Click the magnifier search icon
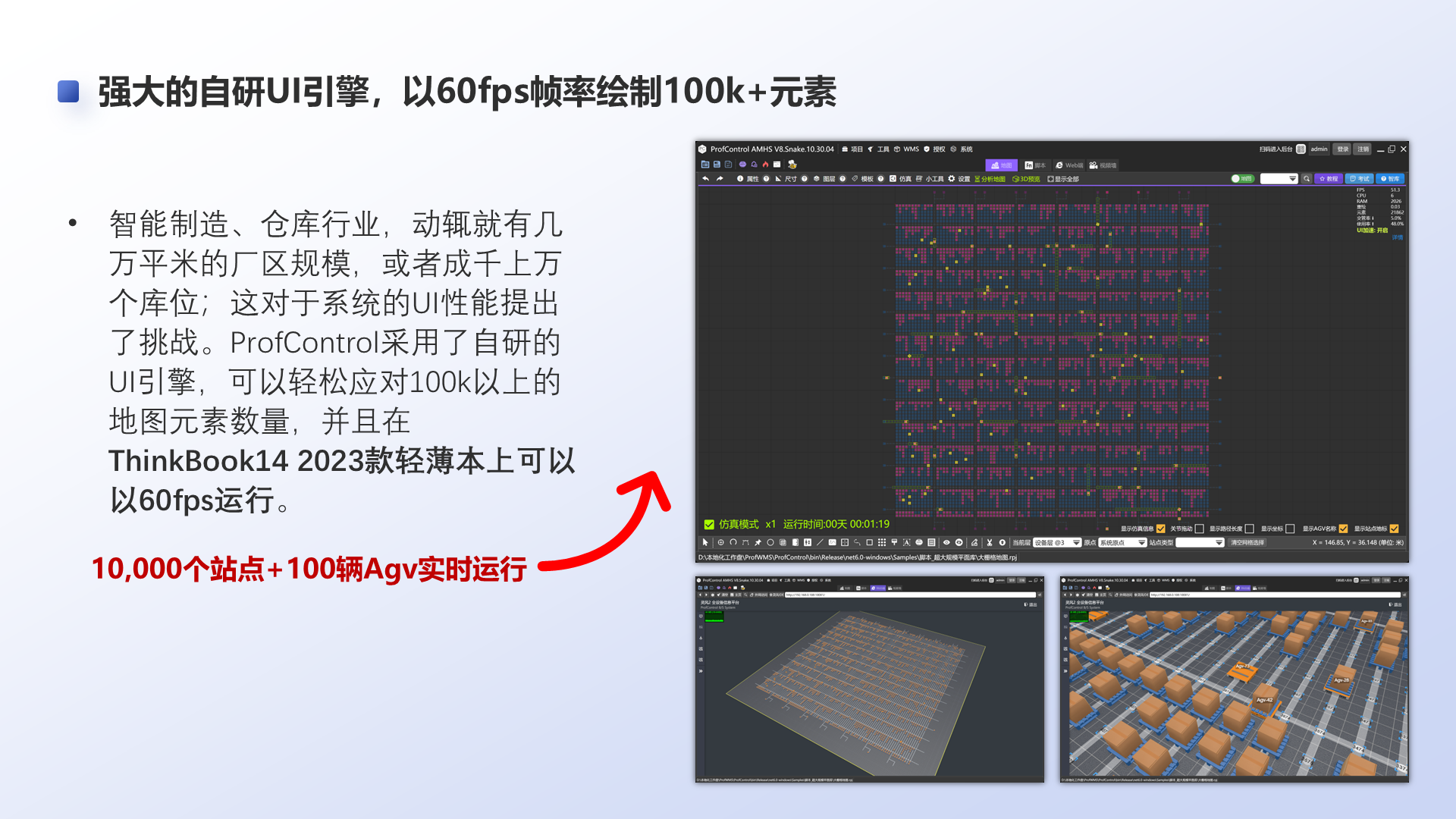The width and height of the screenshot is (1456, 819). [1307, 179]
